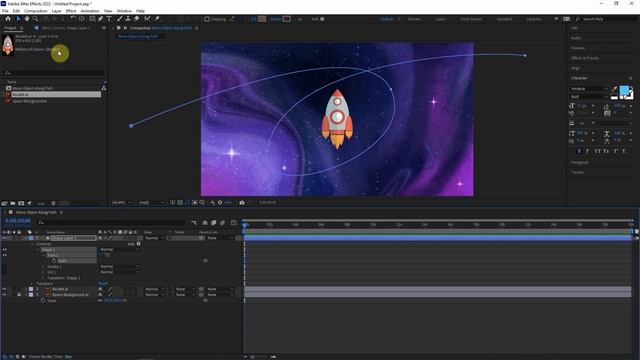Select the Hand tool
This screenshot has width=640, height=360.
[27, 19]
